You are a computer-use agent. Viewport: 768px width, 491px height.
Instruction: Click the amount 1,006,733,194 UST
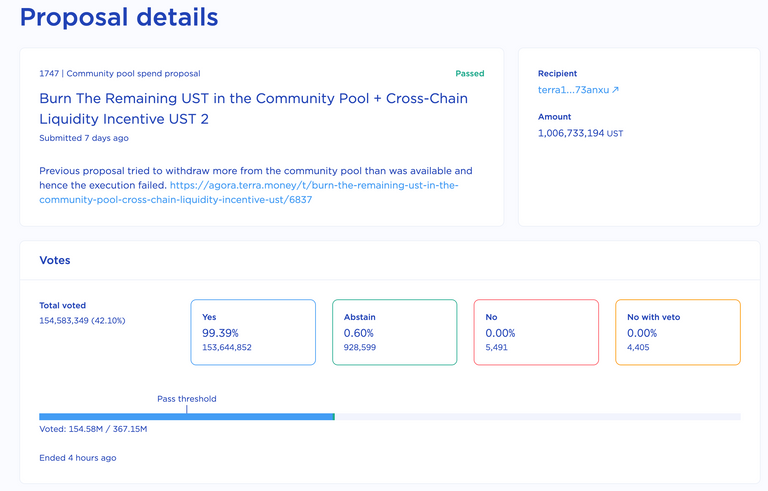coord(580,133)
